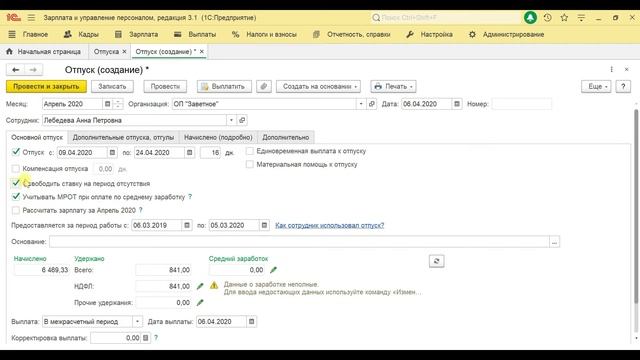Switch to Дополнительные отпуска, отгулы tab

123,138
